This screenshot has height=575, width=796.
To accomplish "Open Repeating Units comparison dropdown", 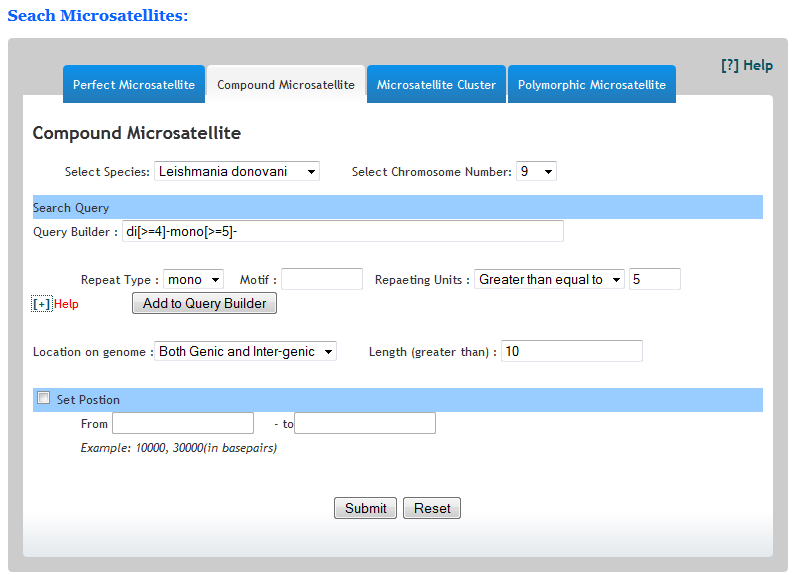I will coord(549,280).
